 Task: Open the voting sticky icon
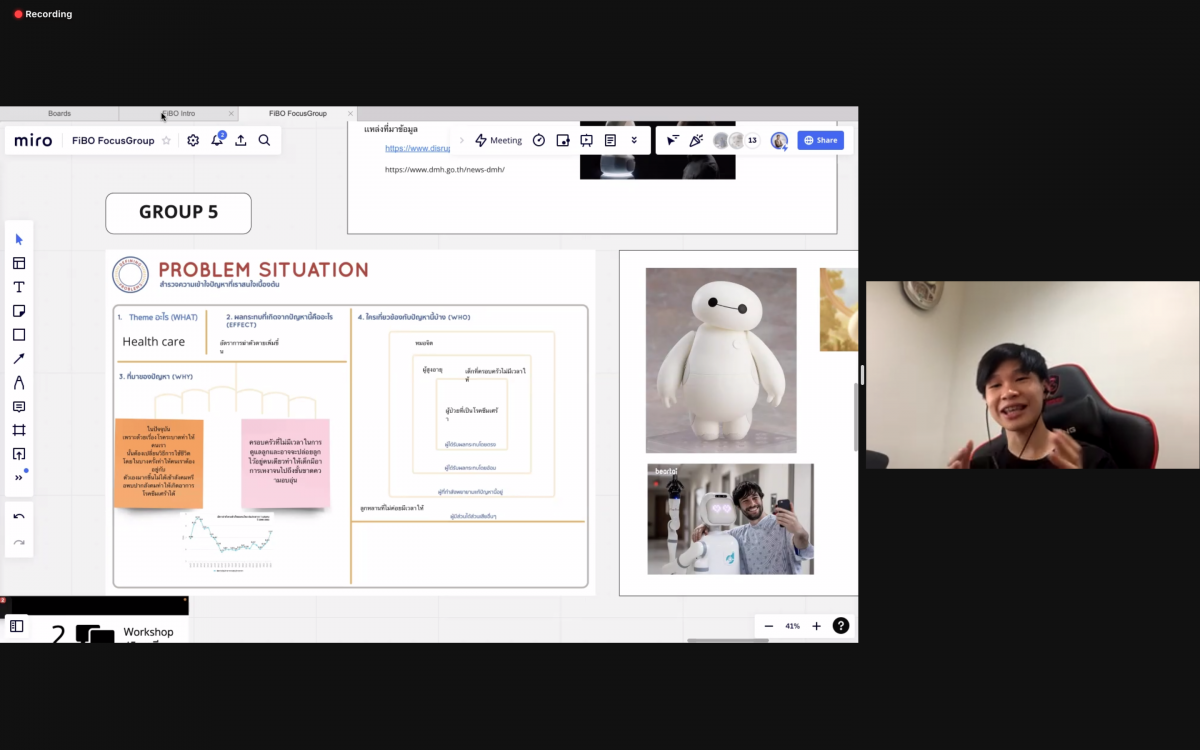(563, 141)
